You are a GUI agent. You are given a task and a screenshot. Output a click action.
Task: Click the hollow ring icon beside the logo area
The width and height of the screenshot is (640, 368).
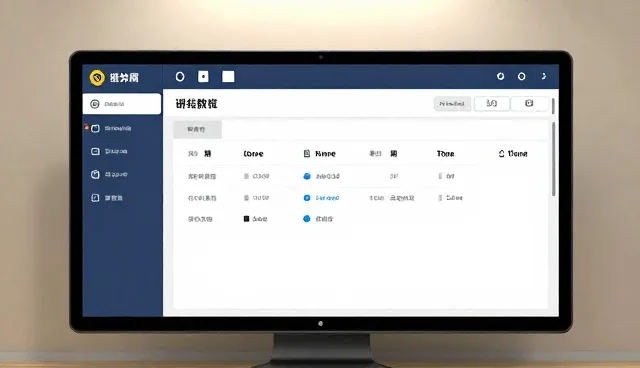click(x=180, y=77)
